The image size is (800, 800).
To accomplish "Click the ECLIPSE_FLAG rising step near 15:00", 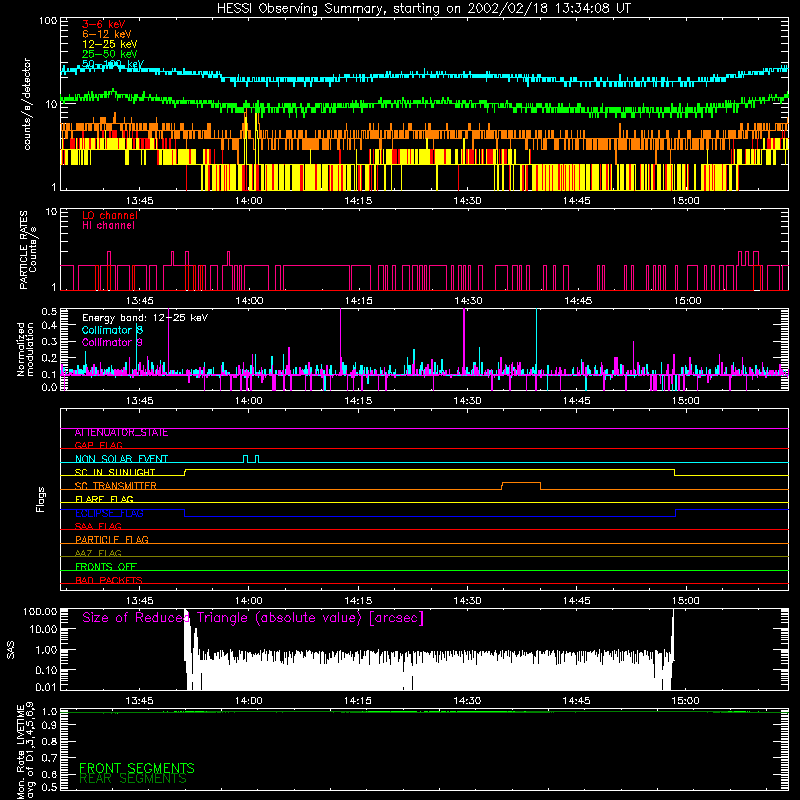I will [676, 513].
